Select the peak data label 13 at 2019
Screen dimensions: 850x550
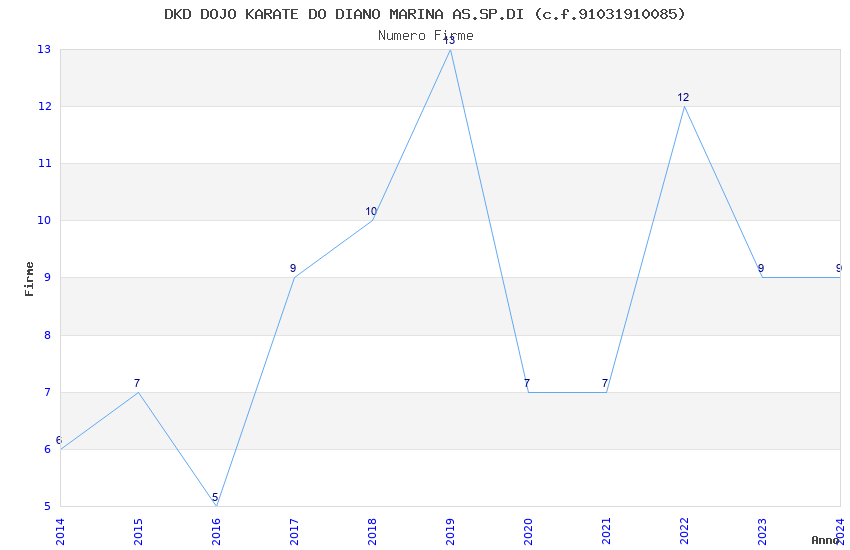click(x=449, y=41)
